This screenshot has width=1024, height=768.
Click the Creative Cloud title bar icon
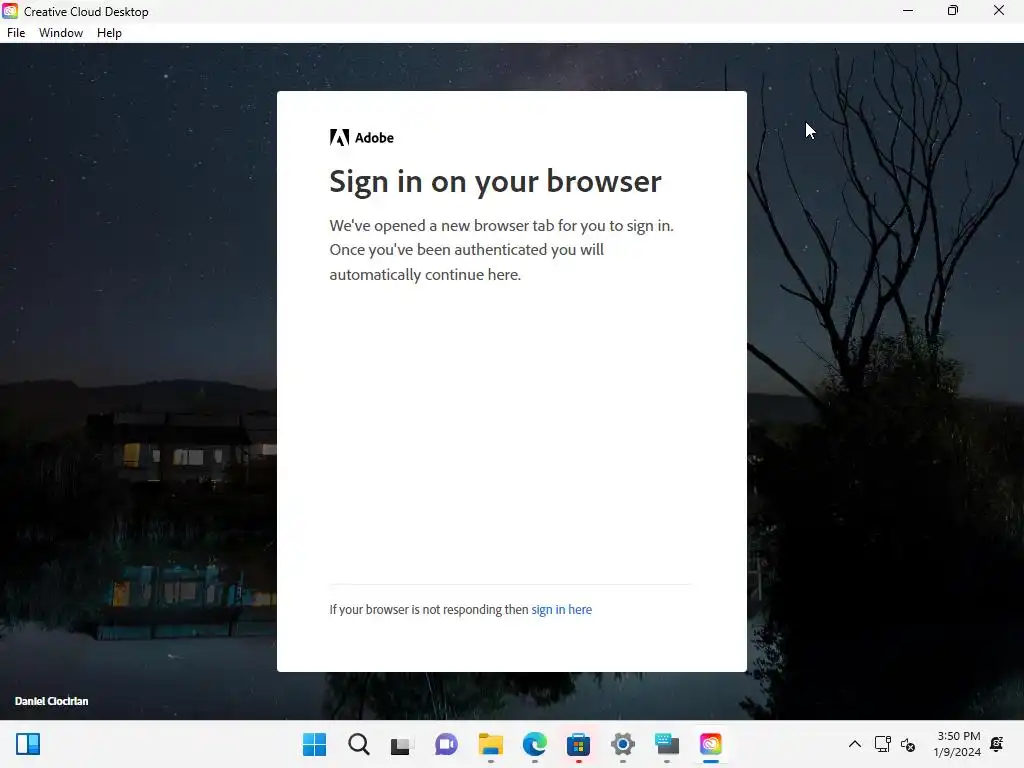[x=10, y=11]
